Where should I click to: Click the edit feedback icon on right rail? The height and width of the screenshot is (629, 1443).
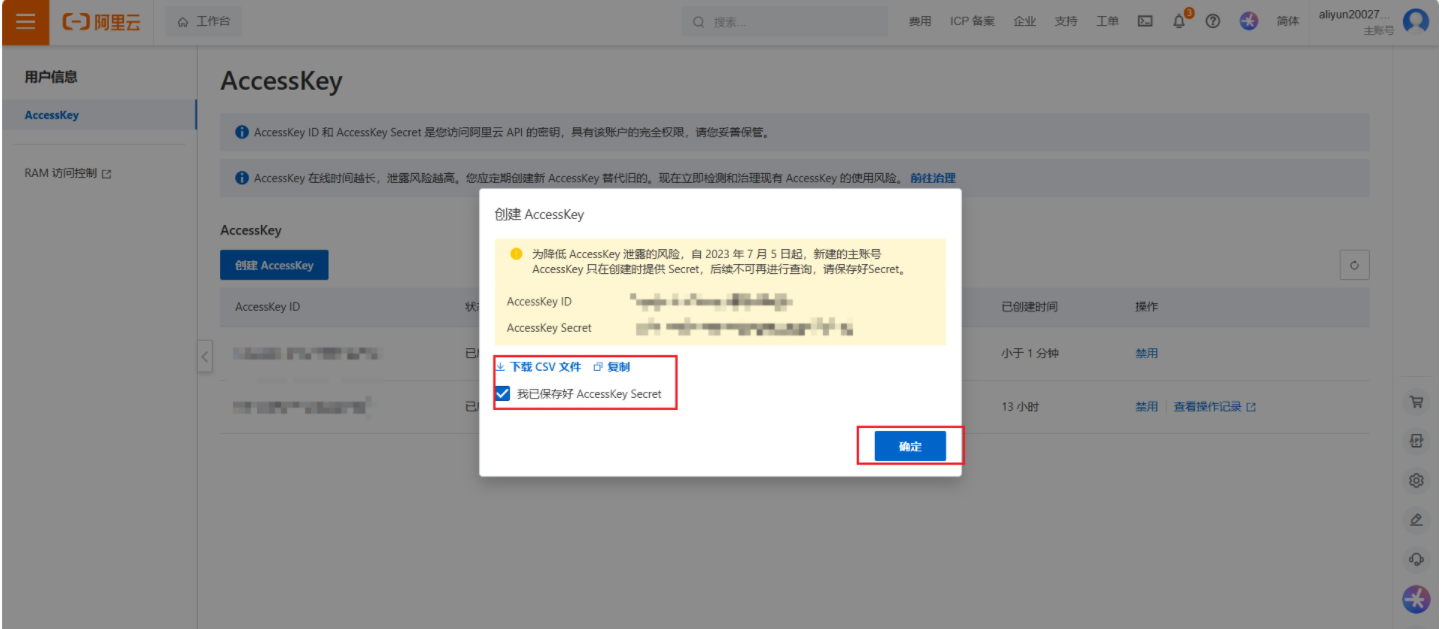1416,519
